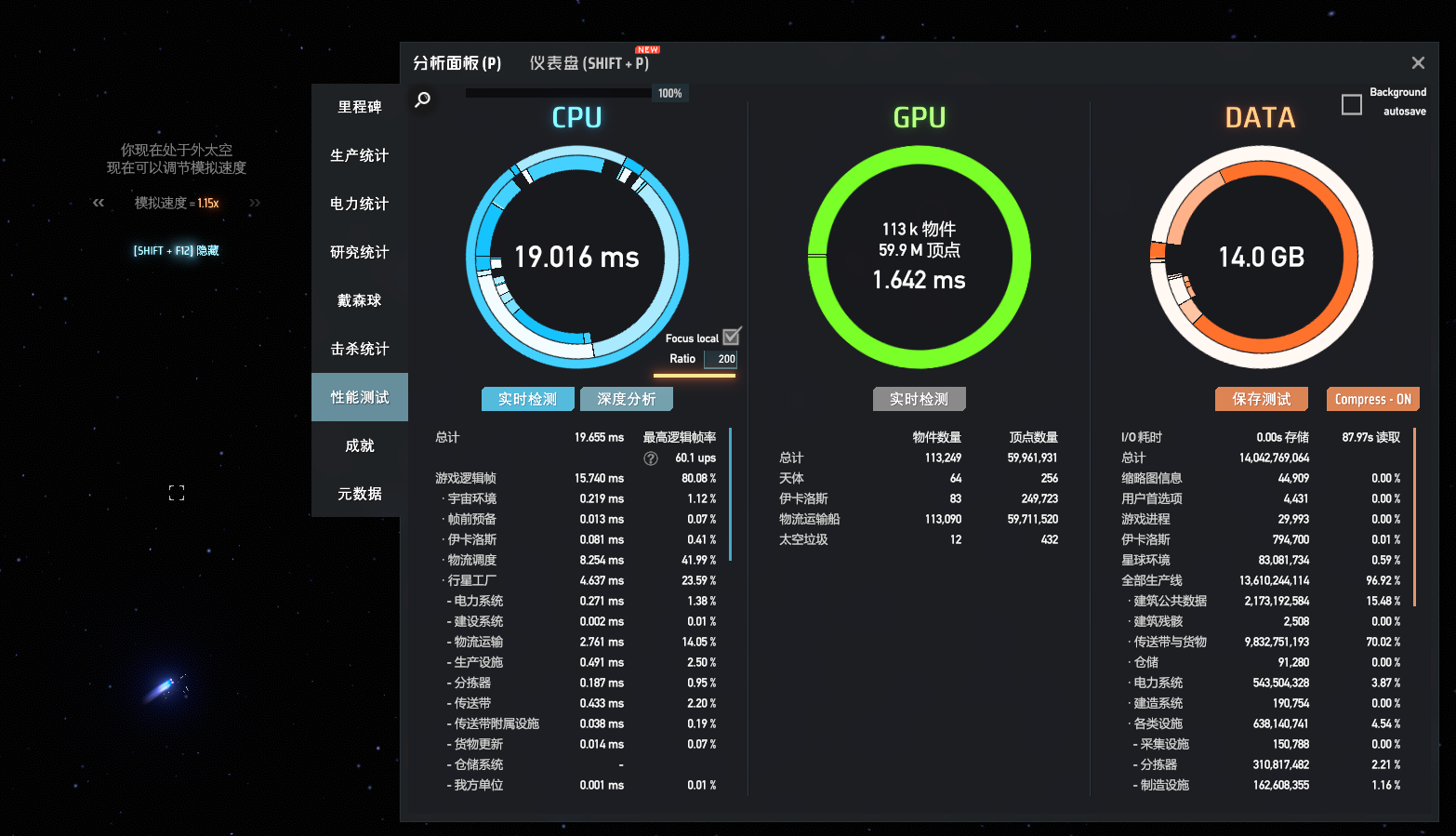Click the CPU 电力系统 0.271 ms row
Screen dimensions: 1456x836
[x=576, y=601]
